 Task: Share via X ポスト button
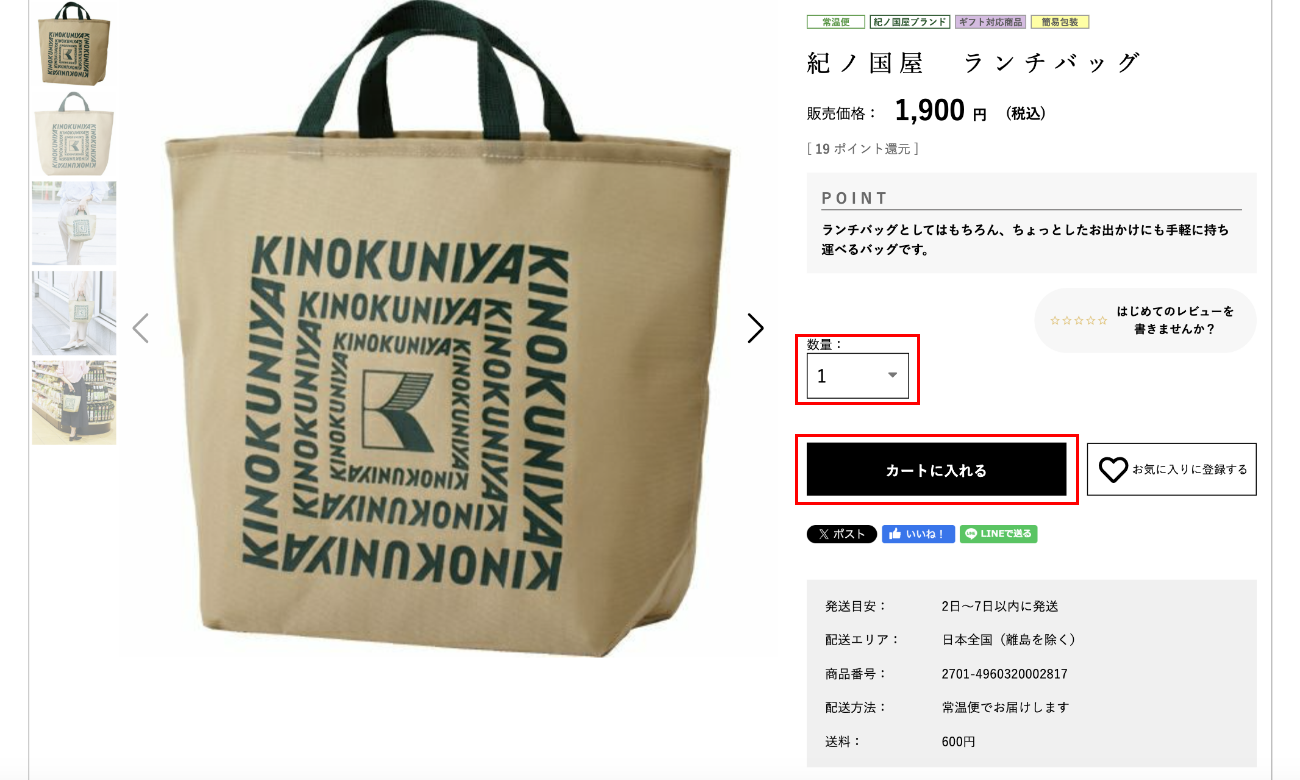[842, 534]
